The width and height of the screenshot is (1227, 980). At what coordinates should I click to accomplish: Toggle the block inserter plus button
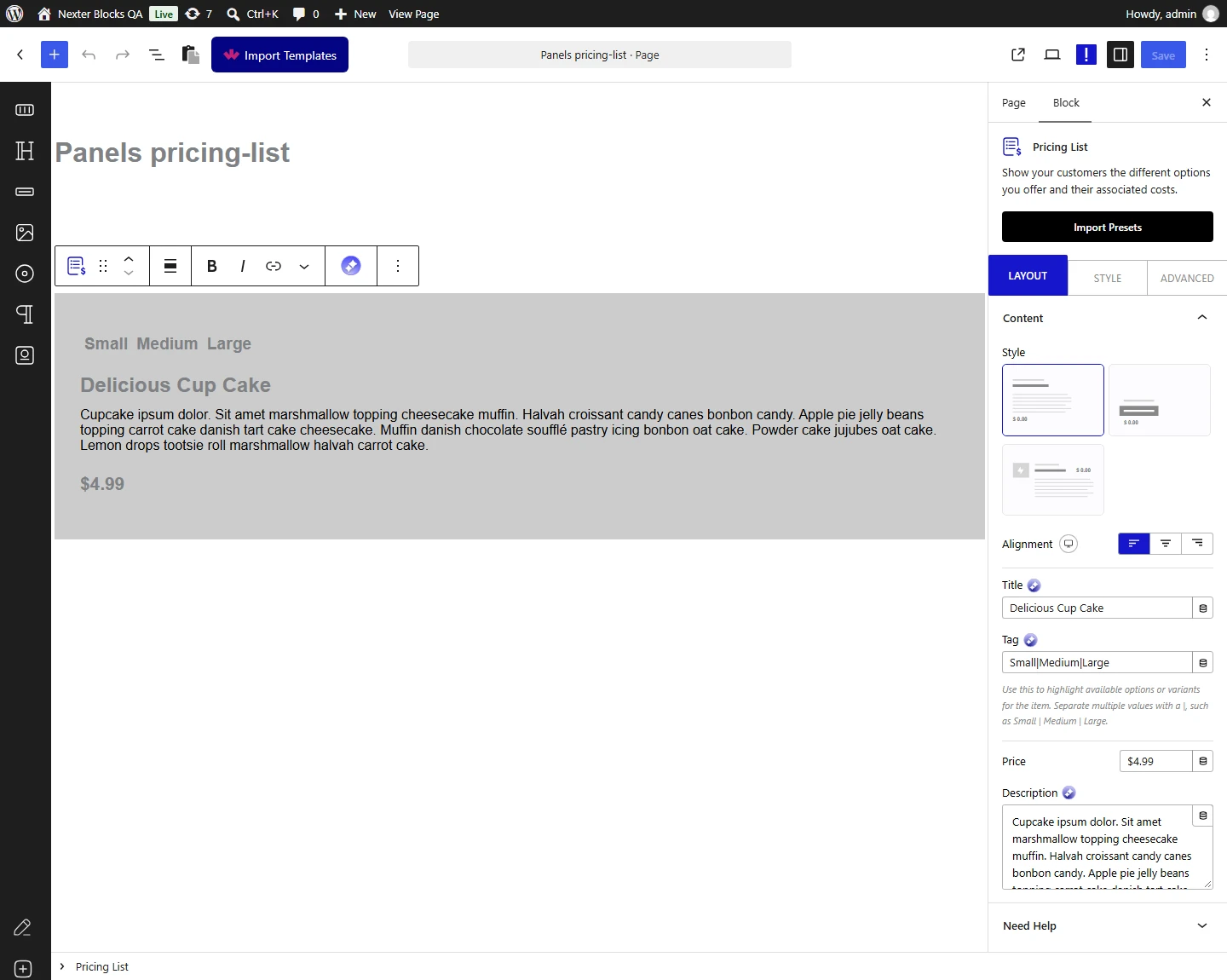[54, 55]
